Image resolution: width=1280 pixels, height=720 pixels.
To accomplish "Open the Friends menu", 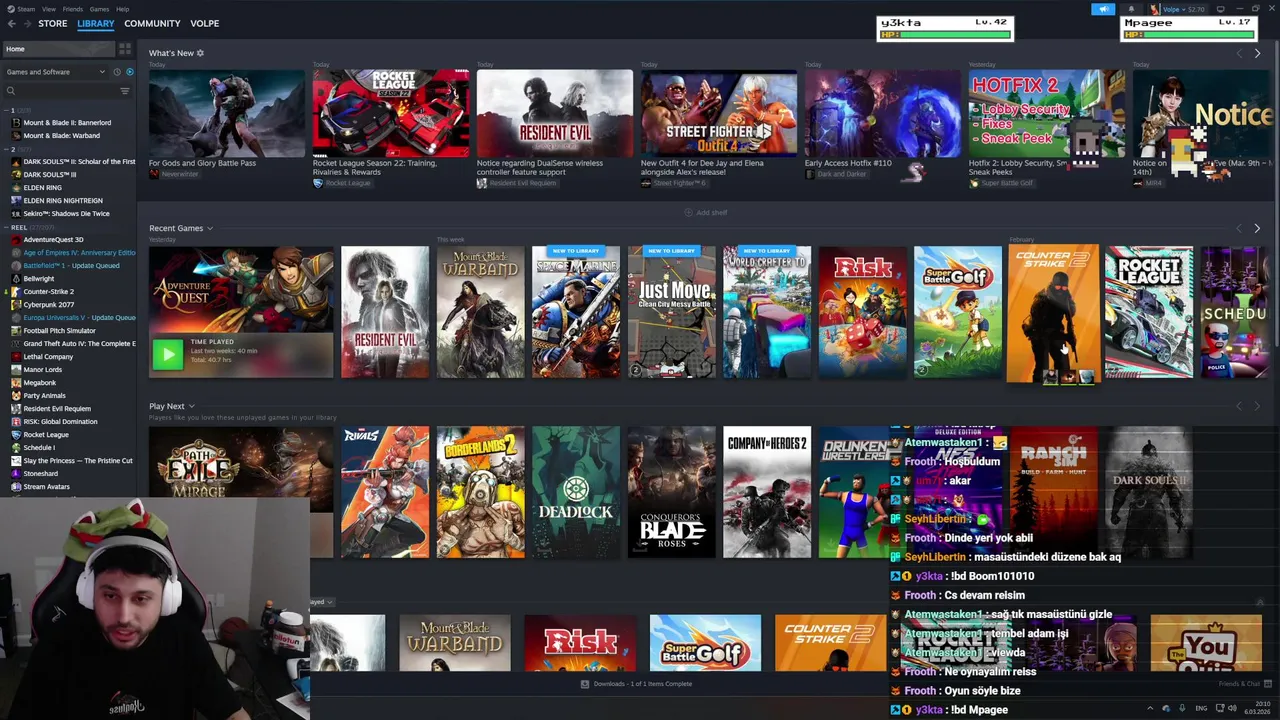I will 73,9.
